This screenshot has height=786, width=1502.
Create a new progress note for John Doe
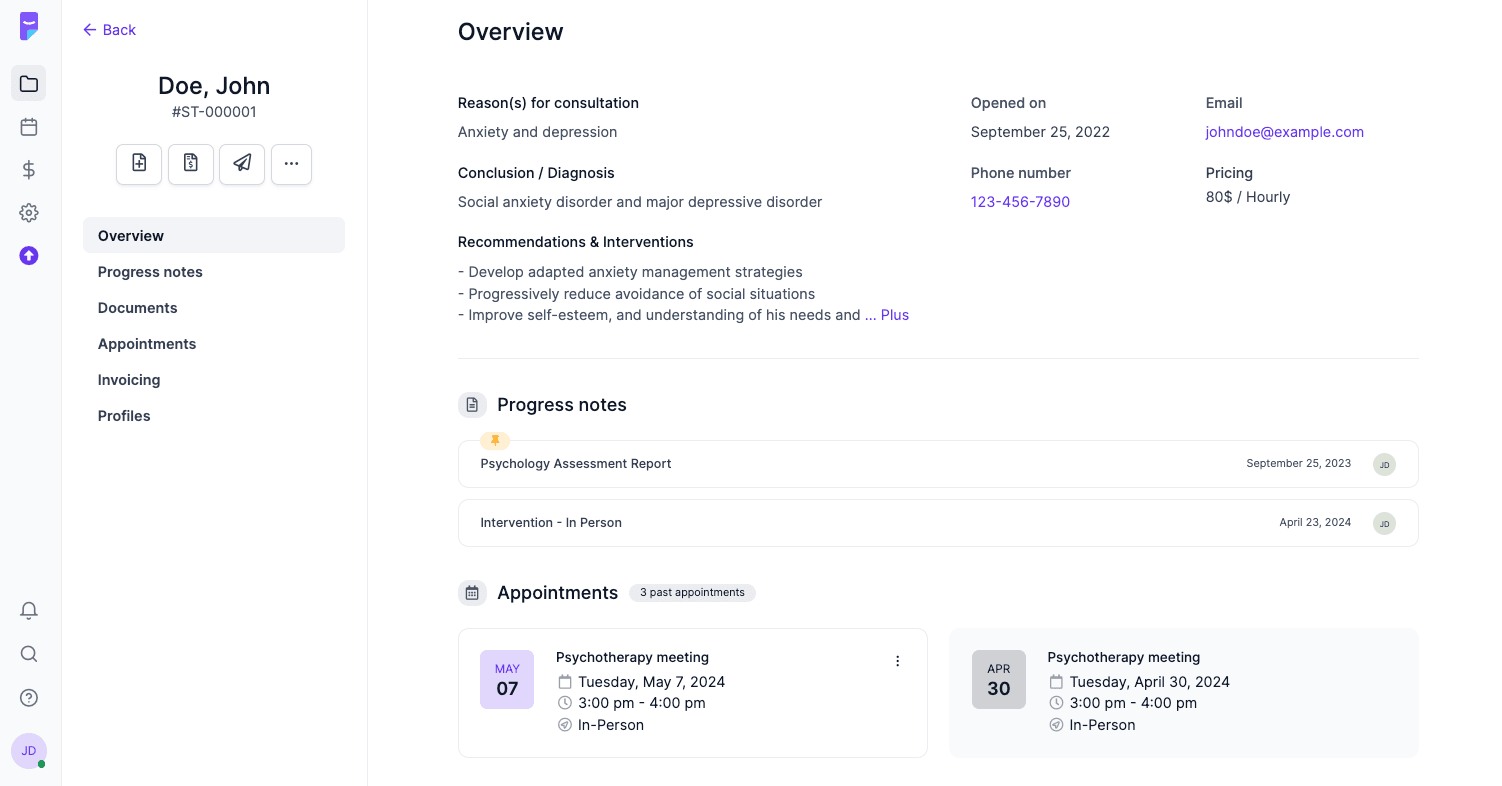(139, 164)
